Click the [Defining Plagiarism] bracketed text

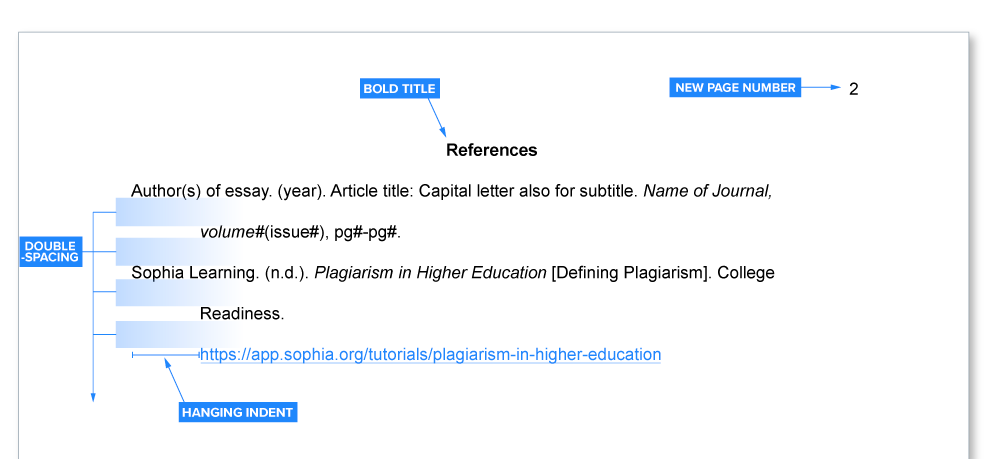[x=631, y=273]
